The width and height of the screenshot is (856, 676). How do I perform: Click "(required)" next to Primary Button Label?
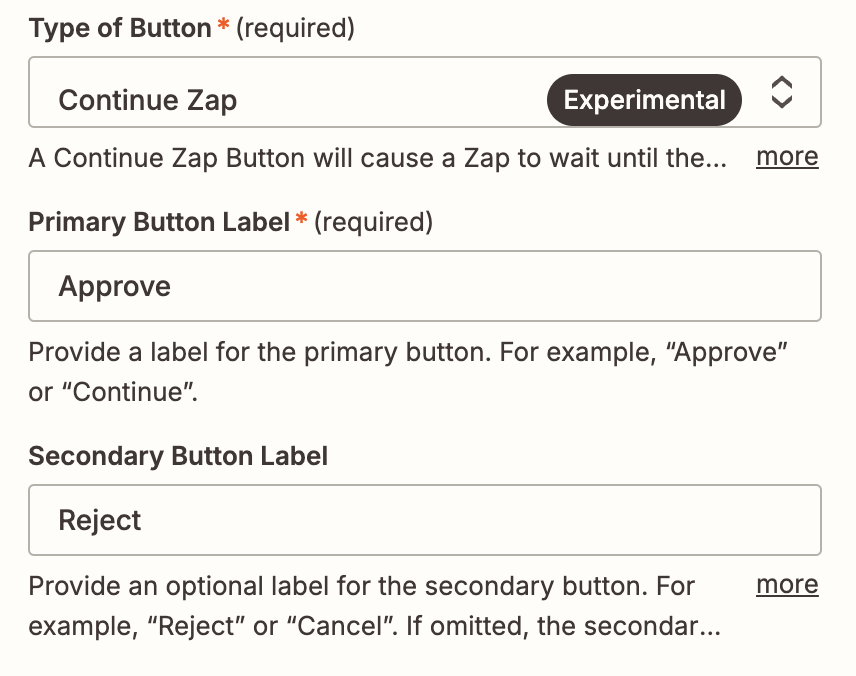pos(374,222)
